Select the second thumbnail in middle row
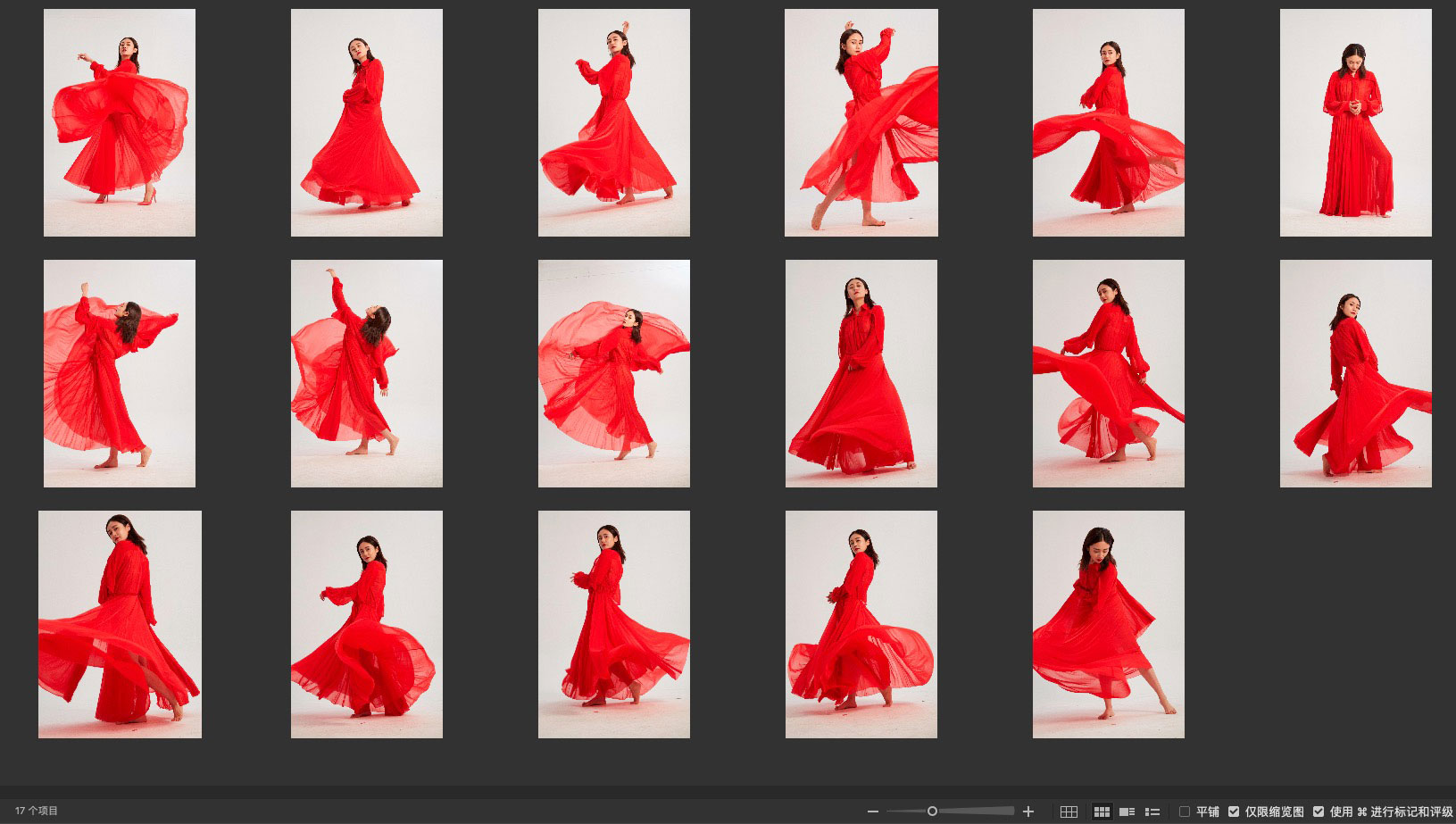 [366, 373]
